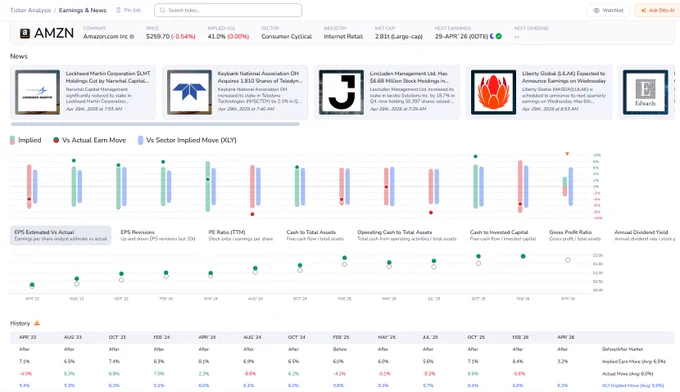Focus the Search ticker input field
The height and width of the screenshot is (392, 680).
tap(228, 10)
